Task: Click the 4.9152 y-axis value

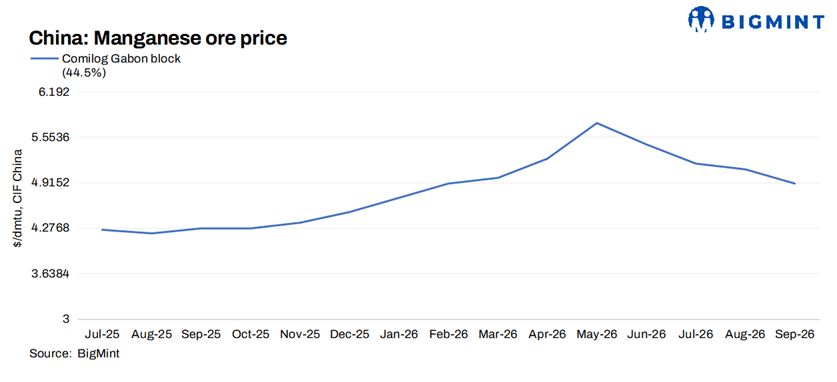Action: [51, 182]
